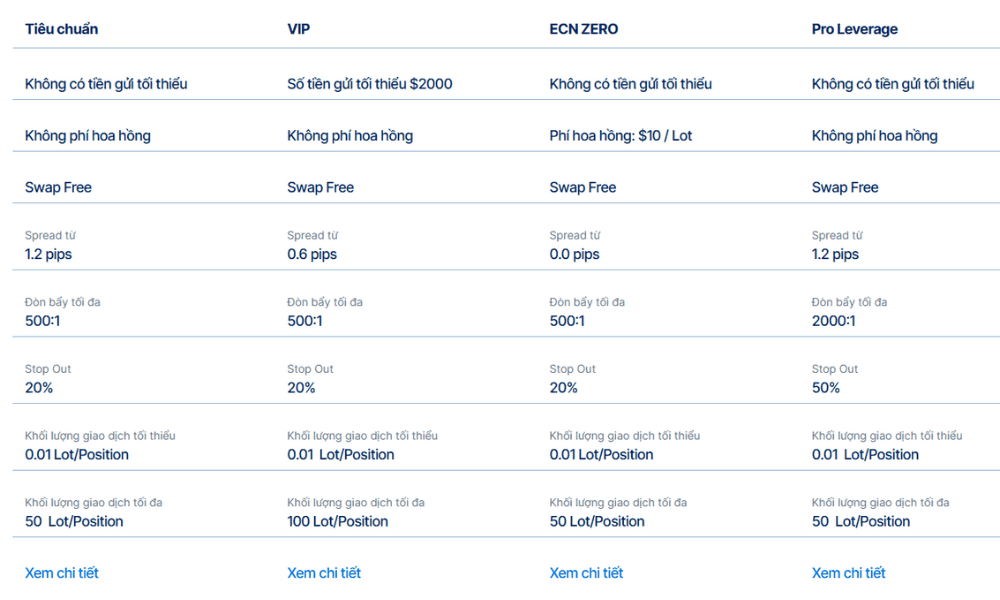Click 500:1 leverage in the VIP column
This screenshot has width=1000, height=600.
pos(305,321)
